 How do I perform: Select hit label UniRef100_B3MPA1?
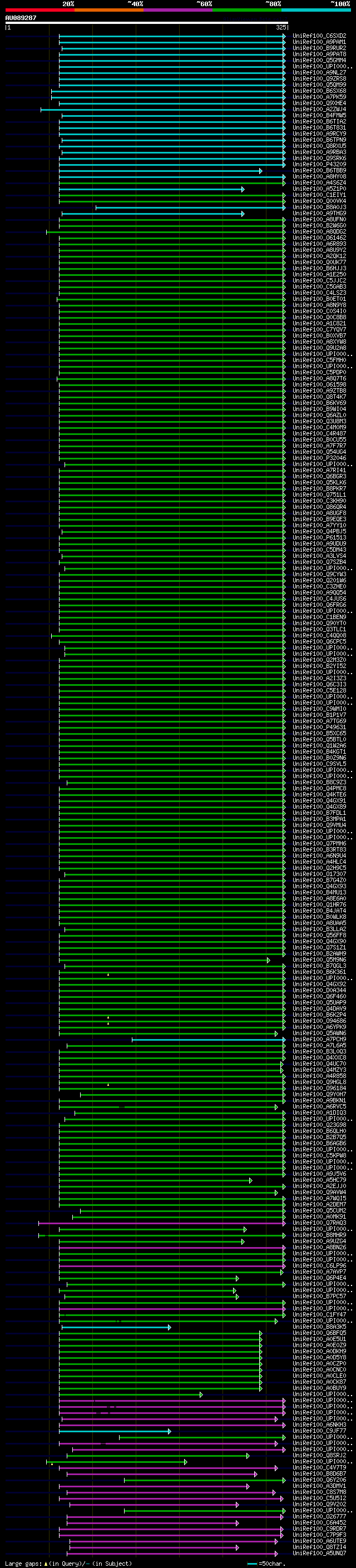[319, 819]
